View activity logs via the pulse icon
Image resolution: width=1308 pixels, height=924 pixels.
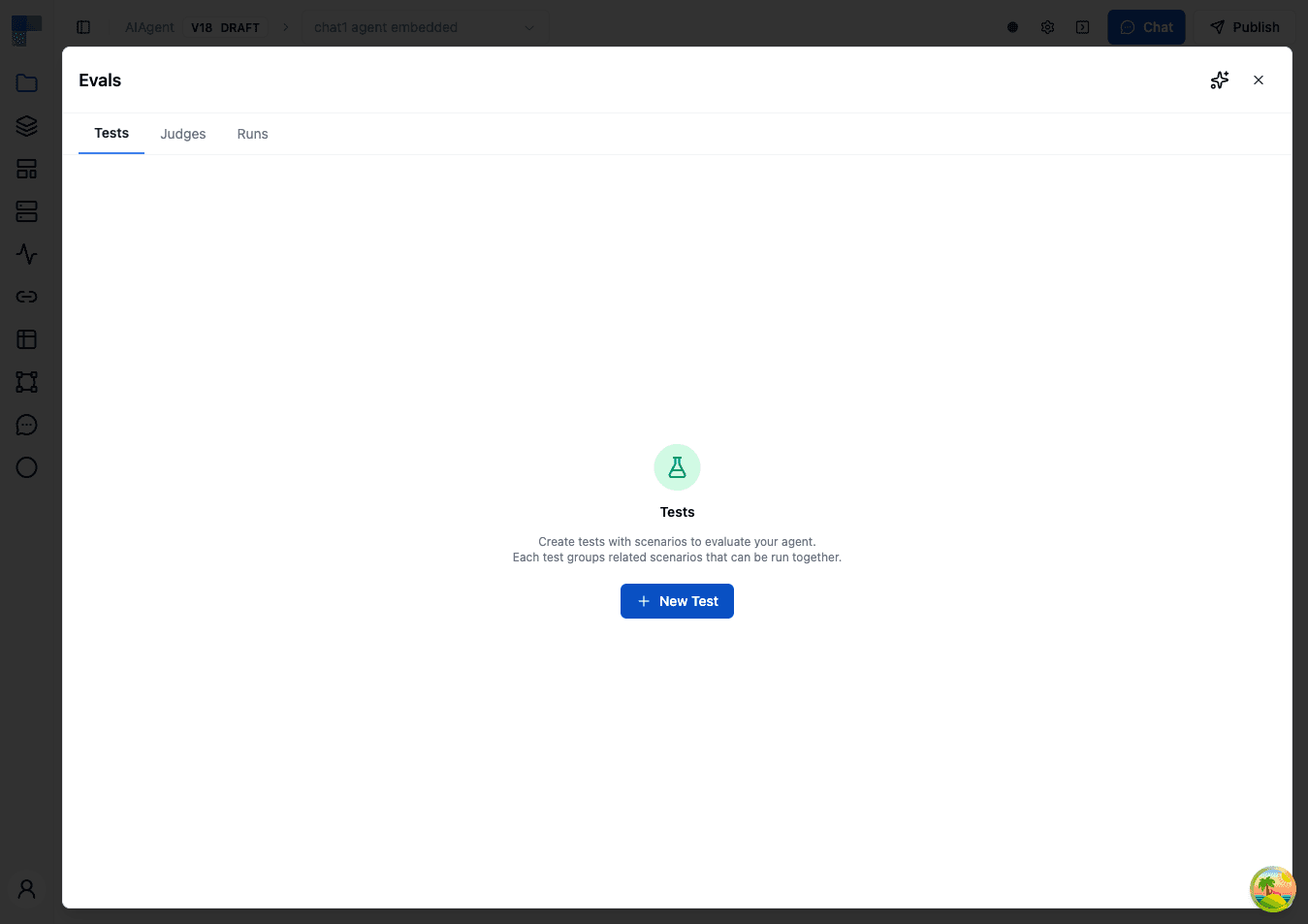pyautogui.click(x=26, y=254)
